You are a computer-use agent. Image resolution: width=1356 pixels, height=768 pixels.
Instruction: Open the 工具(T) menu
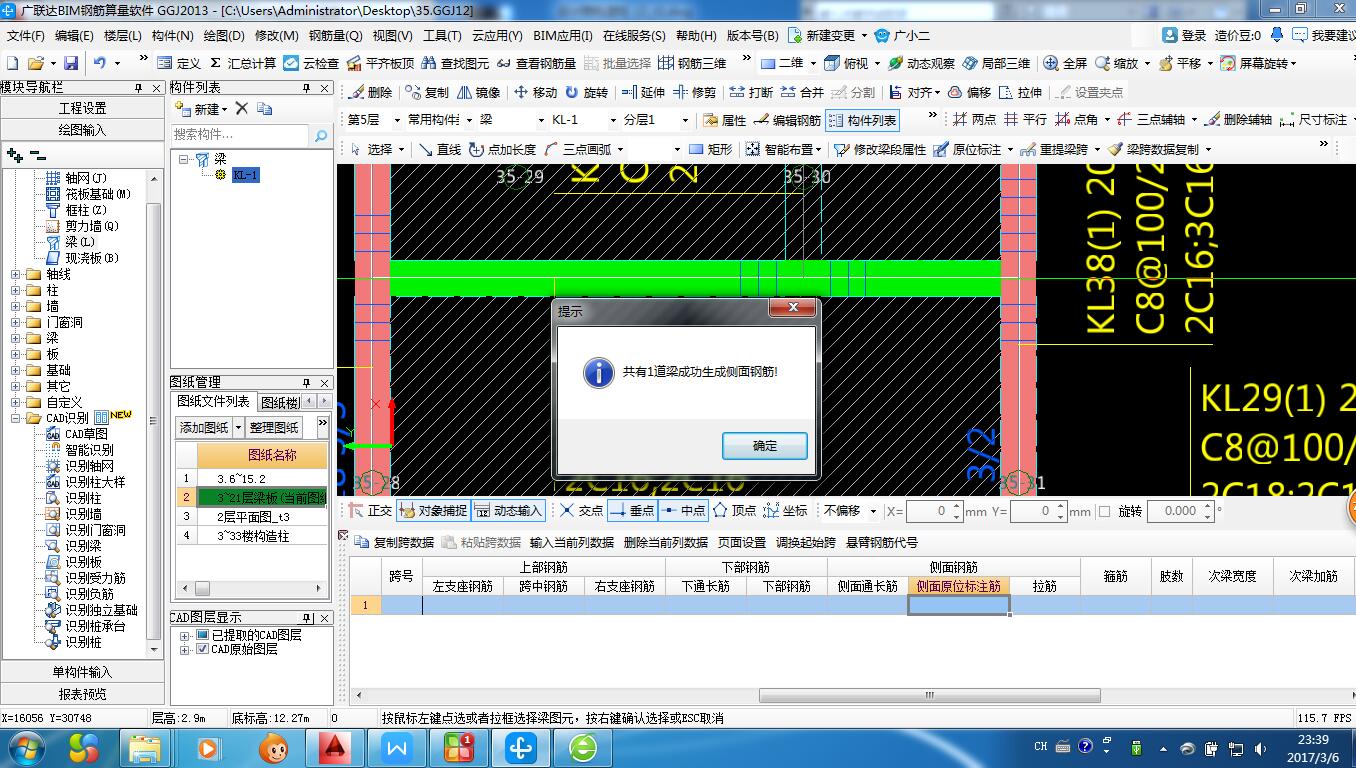click(x=442, y=35)
